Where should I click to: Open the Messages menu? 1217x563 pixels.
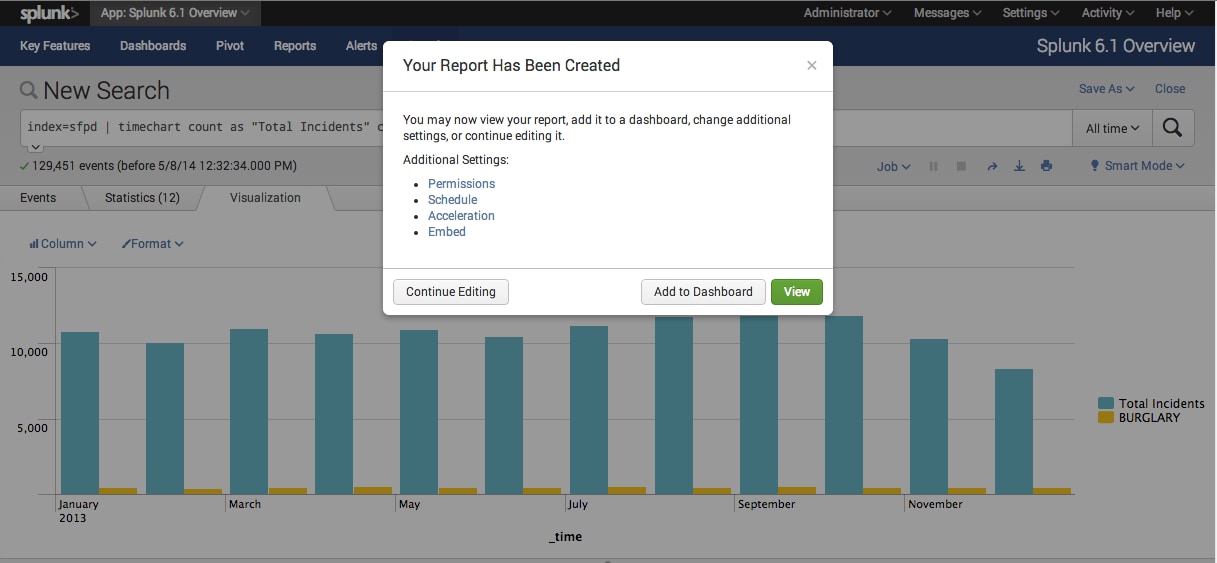(x=947, y=13)
